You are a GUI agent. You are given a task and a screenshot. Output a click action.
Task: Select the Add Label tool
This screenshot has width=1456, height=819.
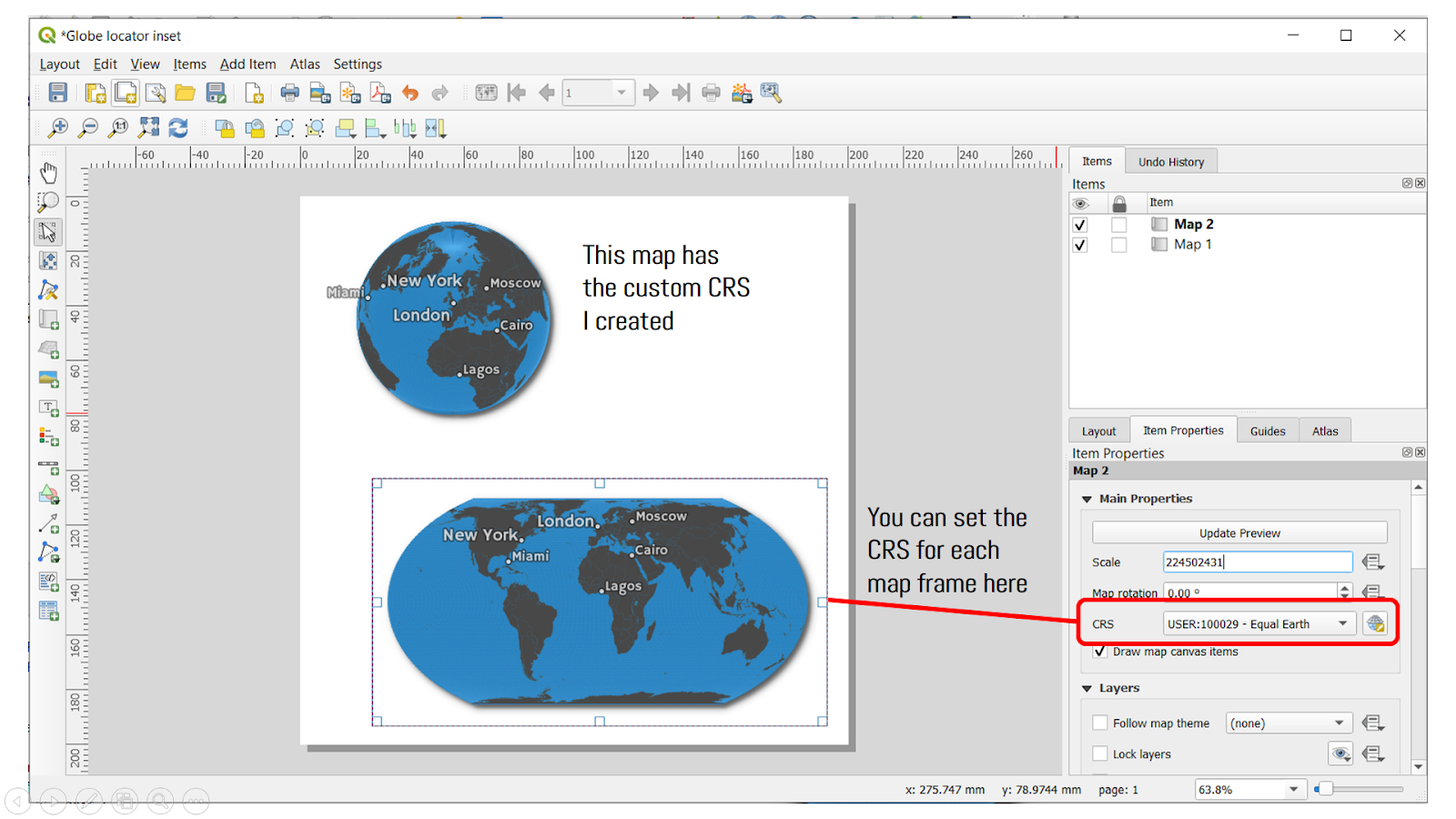[x=48, y=408]
